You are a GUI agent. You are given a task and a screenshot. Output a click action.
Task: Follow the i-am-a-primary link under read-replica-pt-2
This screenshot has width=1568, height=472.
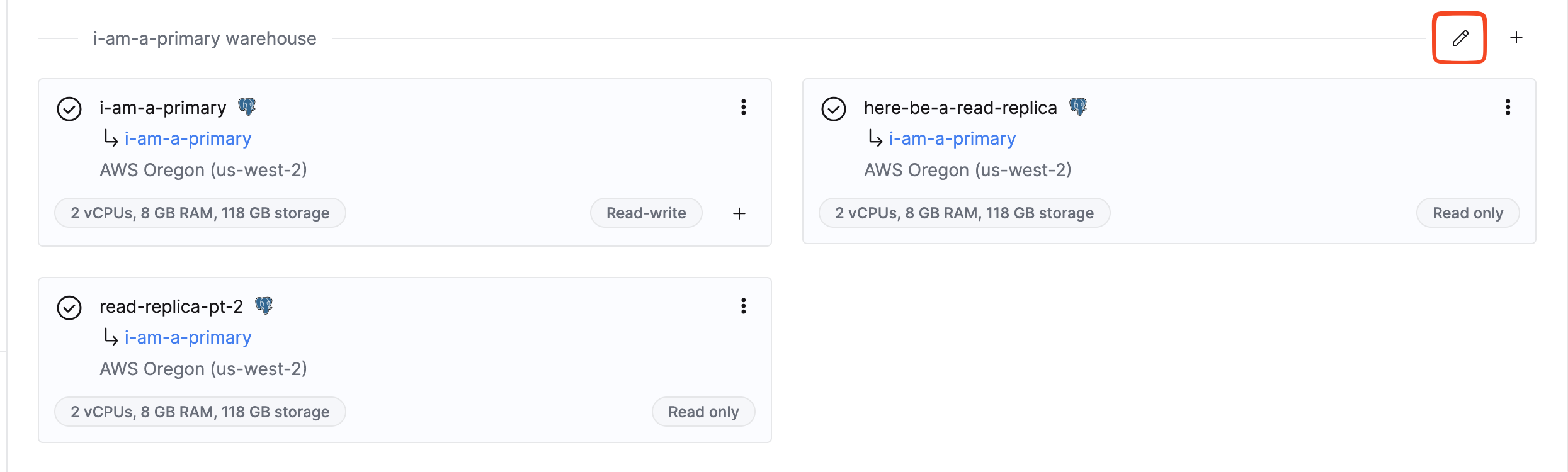pyautogui.click(x=188, y=337)
